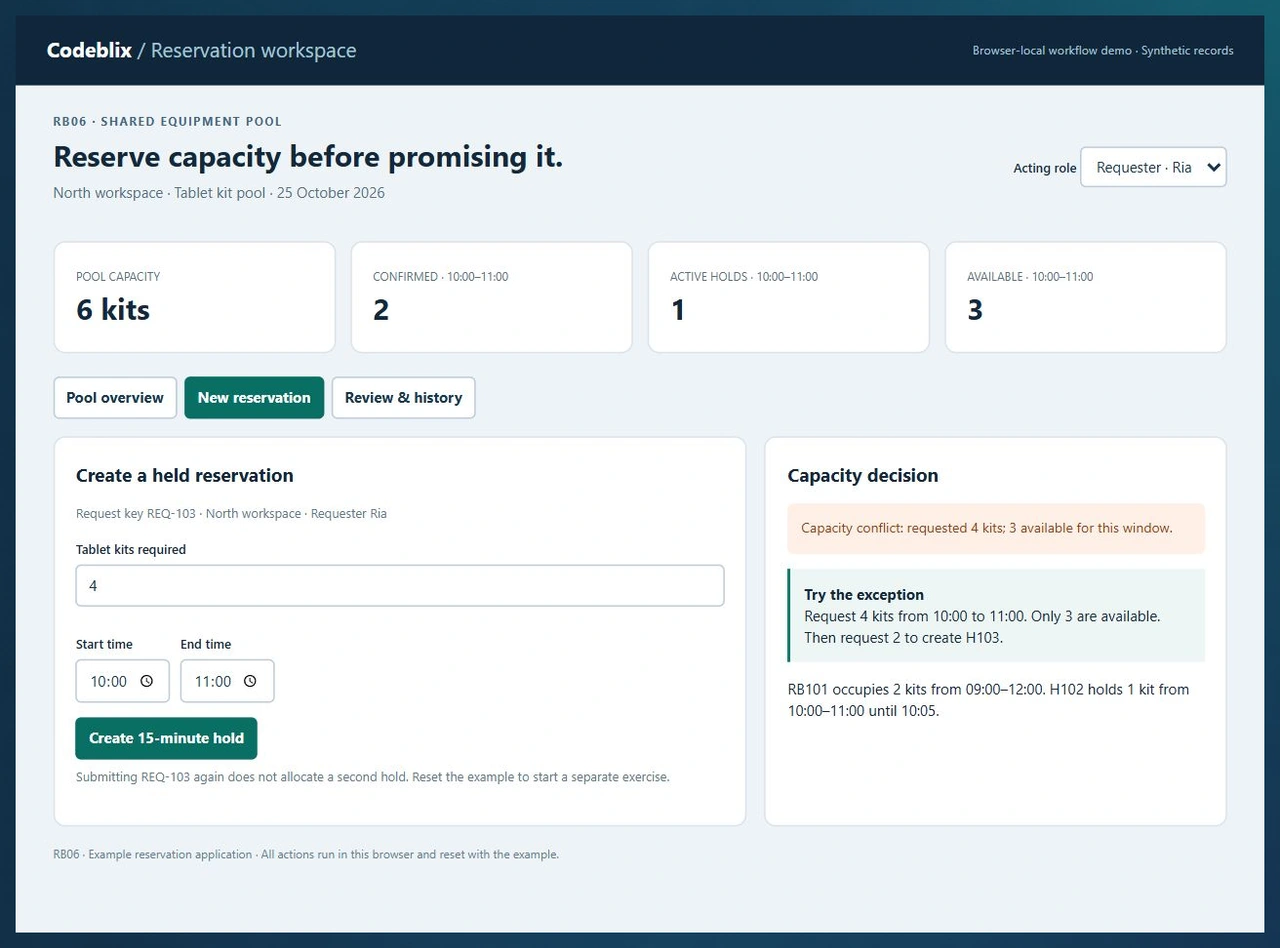Click the Active holds 10:00–11:00 card
The width and height of the screenshot is (1280, 948).
point(788,297)
